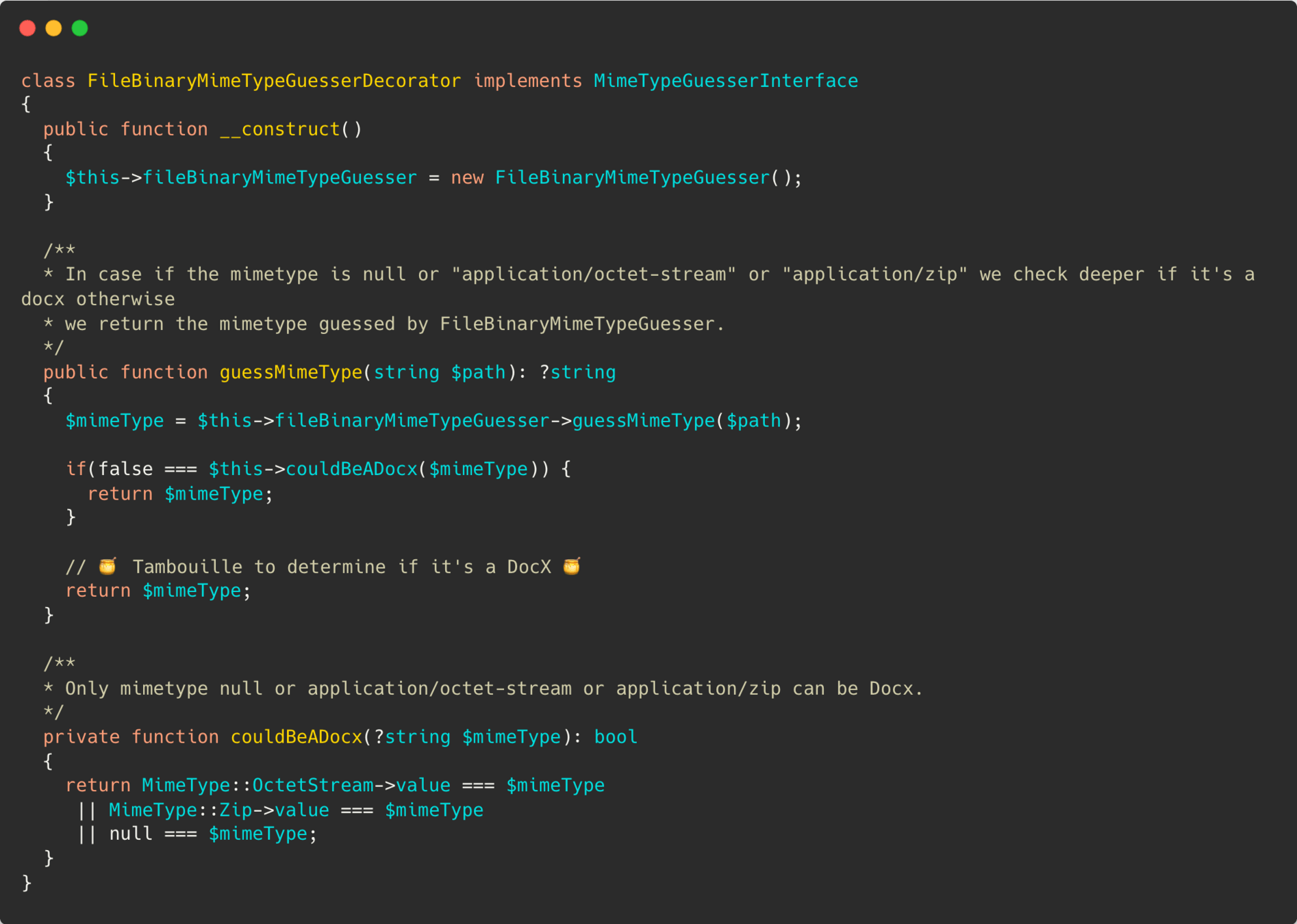This screenshot has height=924, width=1297.
Task: Click the red close window button
Action: [27, 28]
